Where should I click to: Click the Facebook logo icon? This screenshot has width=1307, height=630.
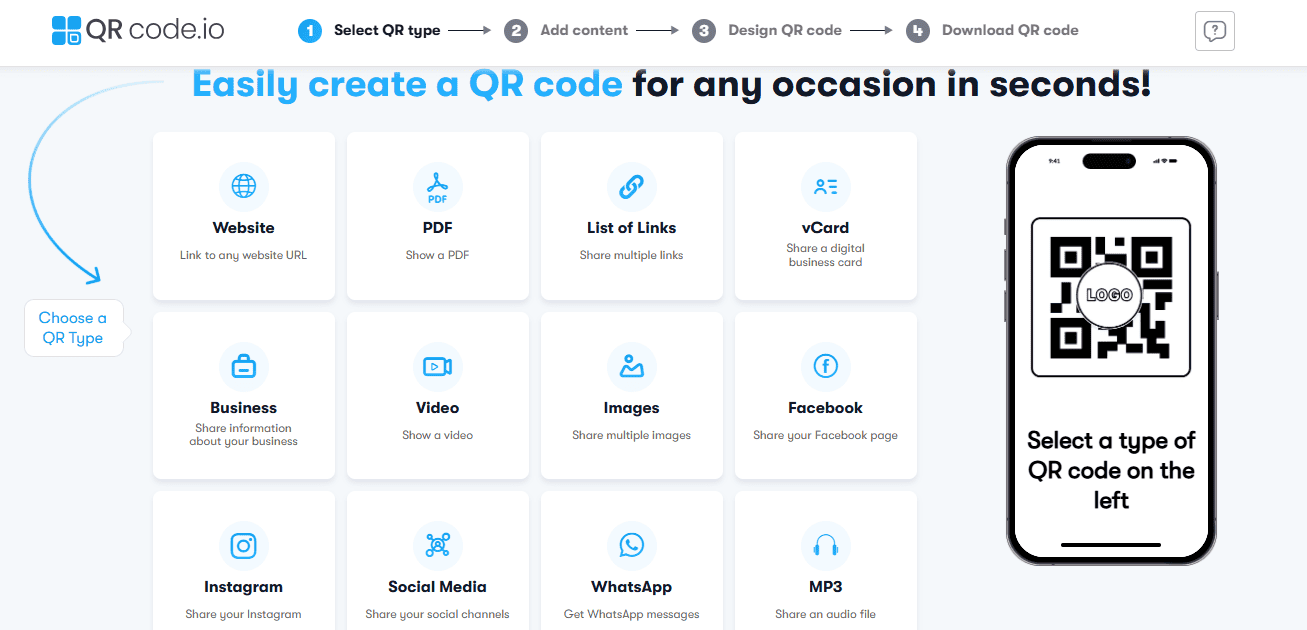click(x=826, y=367)
